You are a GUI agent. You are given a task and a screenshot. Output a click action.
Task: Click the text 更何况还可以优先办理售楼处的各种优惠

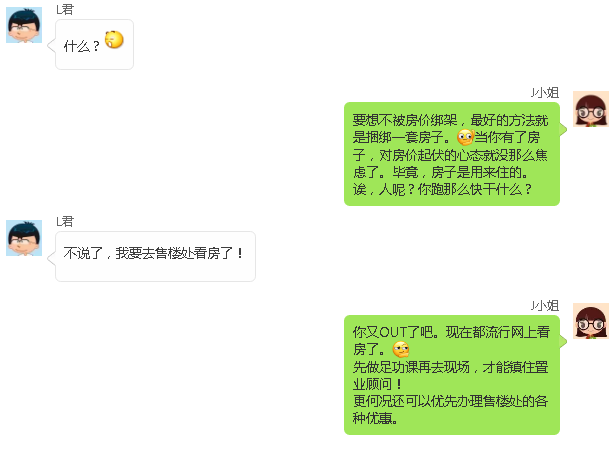point(450,409)
